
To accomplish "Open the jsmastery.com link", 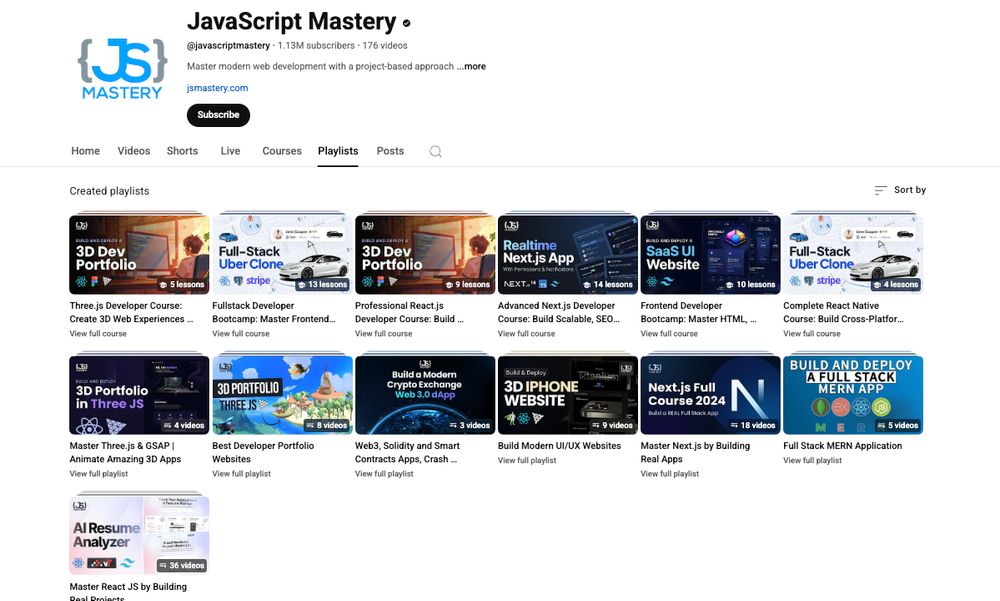I will click(x=217, y=88).
